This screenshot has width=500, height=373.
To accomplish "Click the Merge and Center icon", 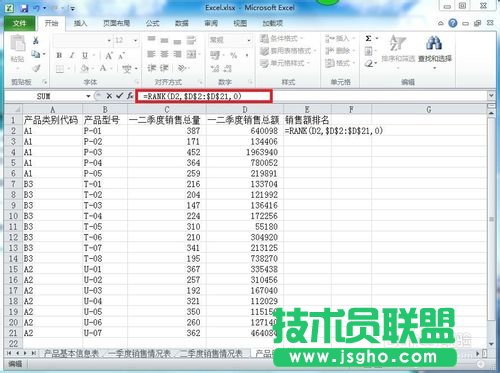I will pos(191,54).
